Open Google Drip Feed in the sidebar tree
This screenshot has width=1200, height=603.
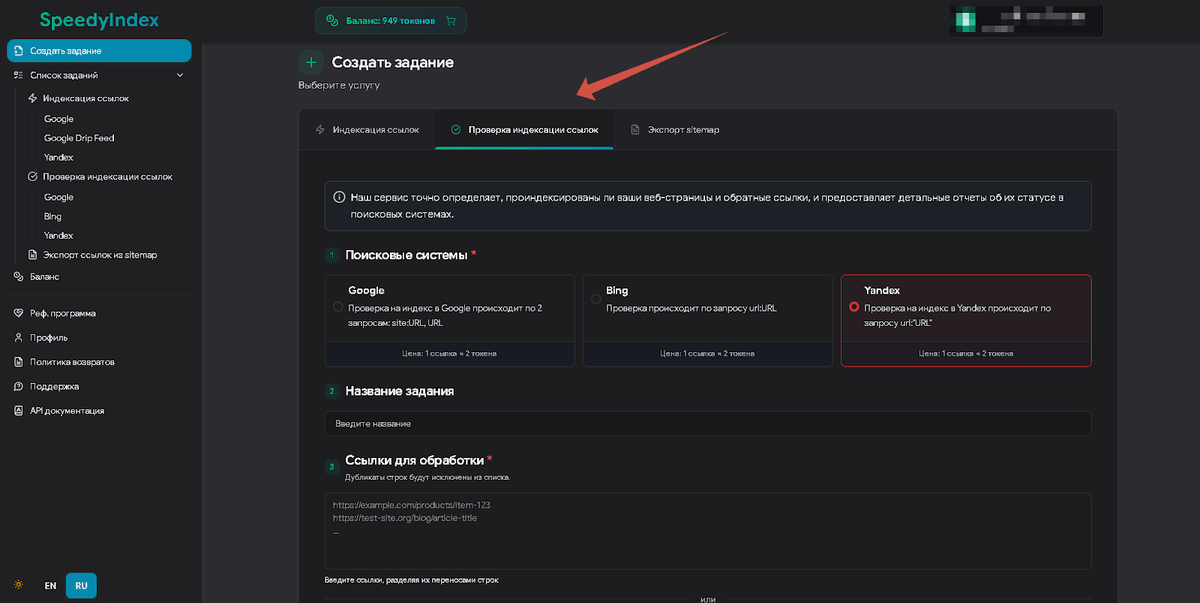79,138
